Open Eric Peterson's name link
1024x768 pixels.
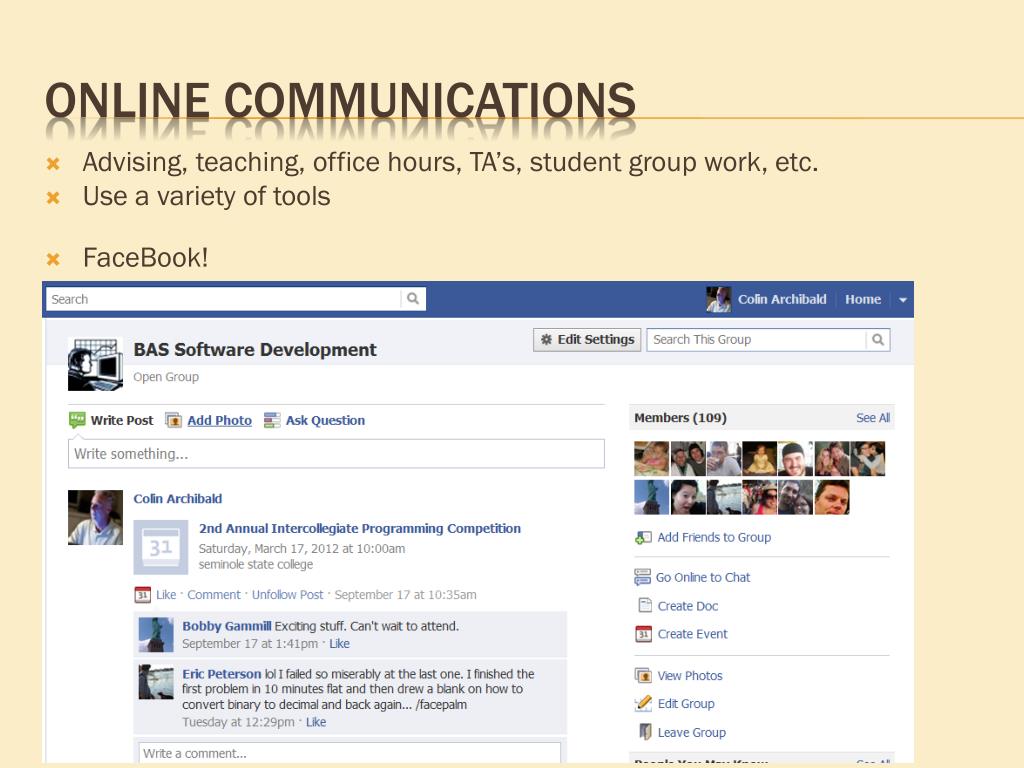click(x=221, y=674)
